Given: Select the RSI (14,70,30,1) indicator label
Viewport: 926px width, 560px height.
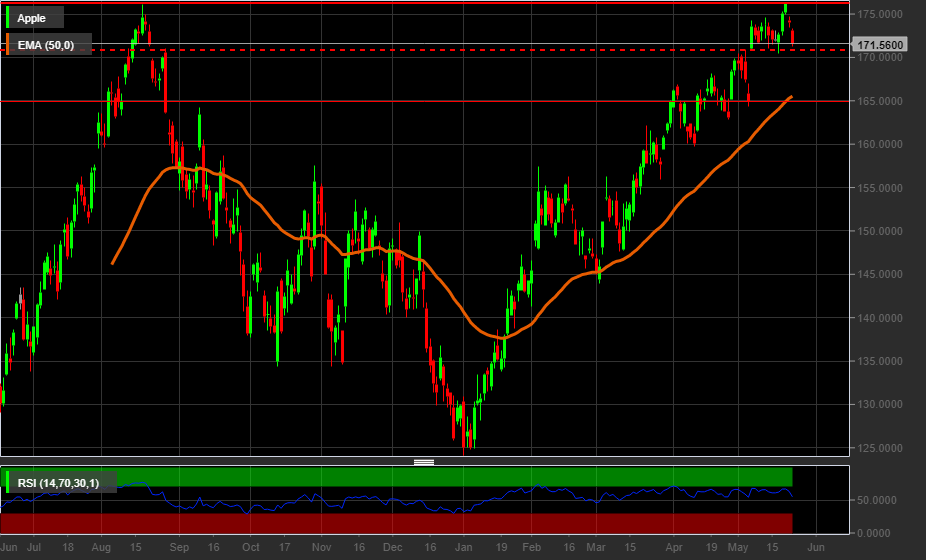Looking at the screenshot, I should [65, 484].
